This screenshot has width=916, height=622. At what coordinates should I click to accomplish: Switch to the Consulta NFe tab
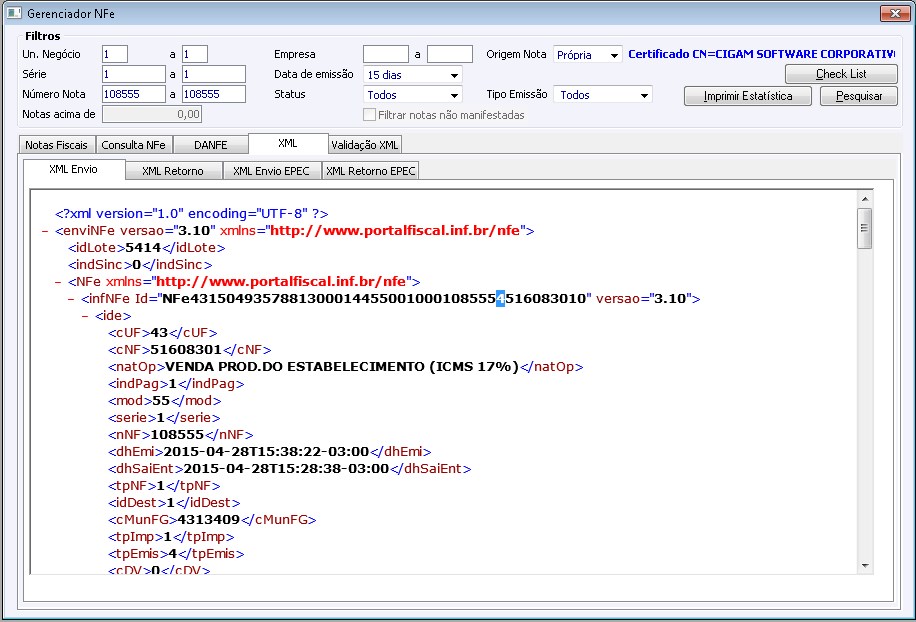133,145
